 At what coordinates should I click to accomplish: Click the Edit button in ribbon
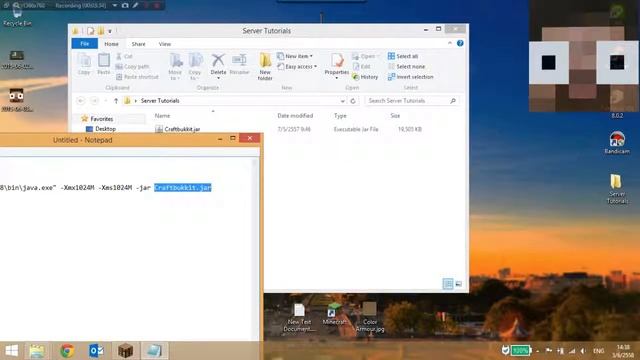[x=361, y=67]
